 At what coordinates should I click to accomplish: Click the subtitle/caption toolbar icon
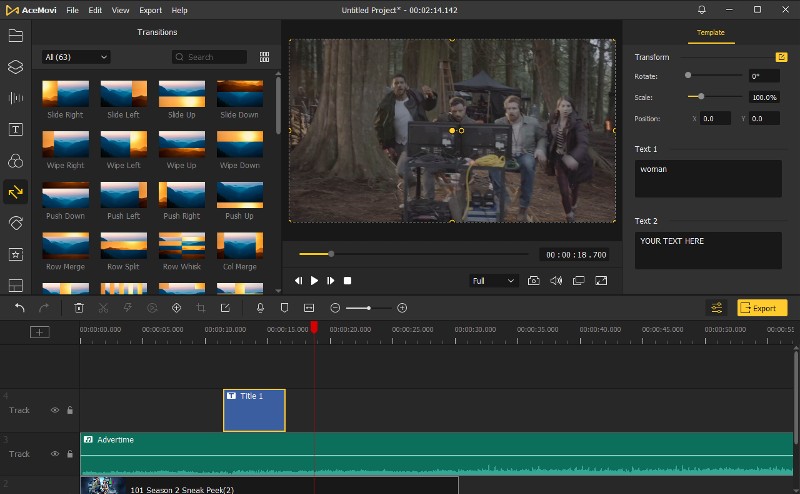pyautogui.click(x=309, y=308)
